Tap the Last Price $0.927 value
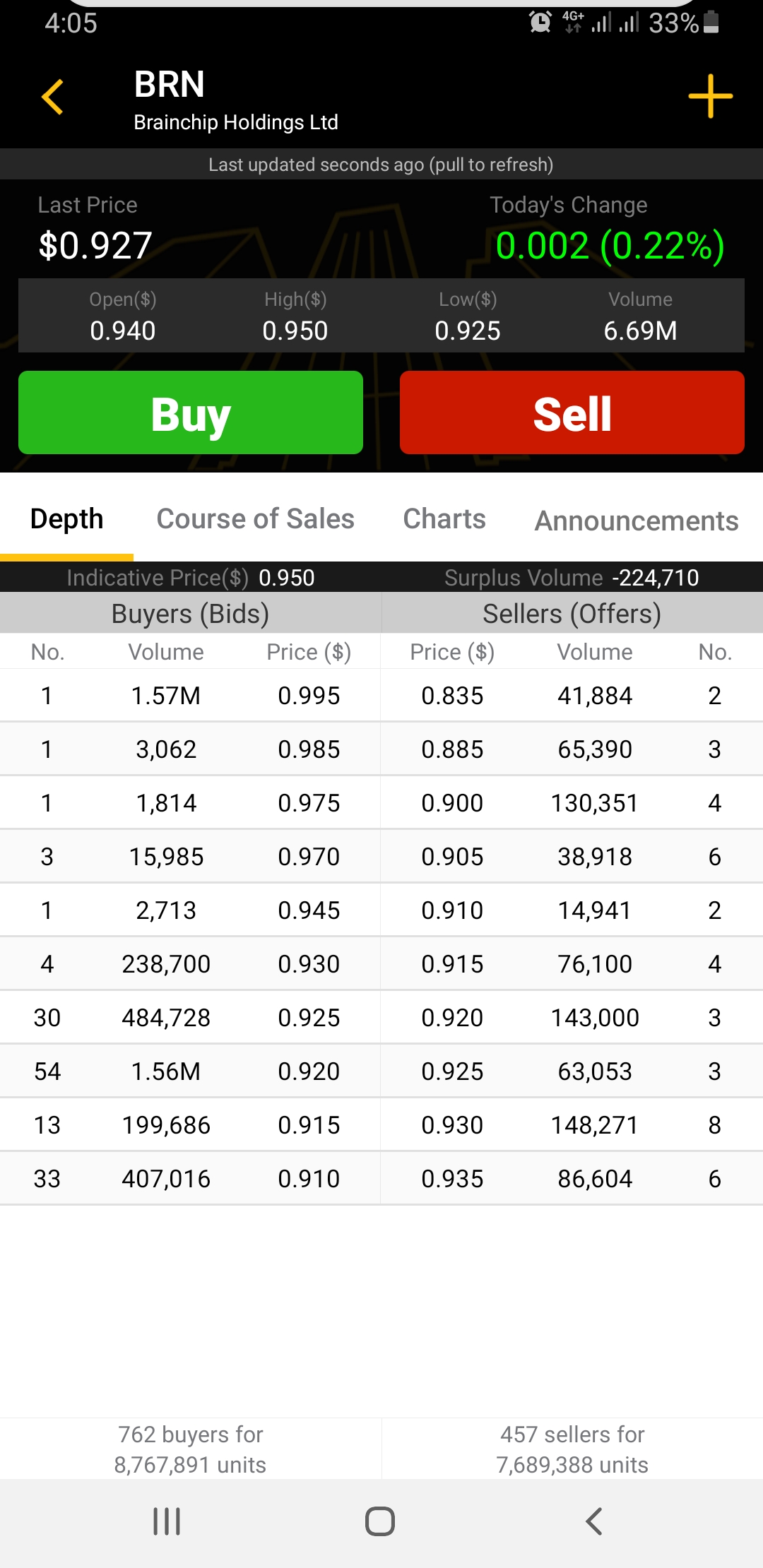Image resolution: width=763 pixels, height=1568 pixels. 95,246
